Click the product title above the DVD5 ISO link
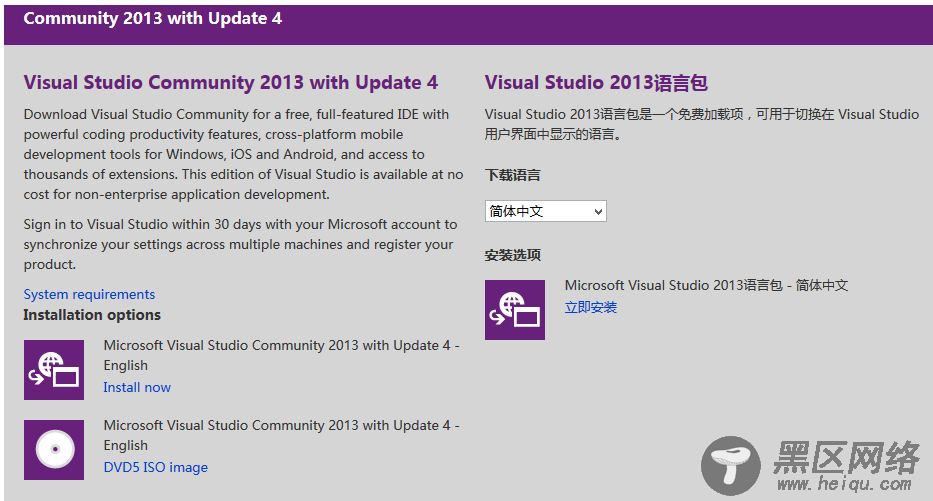The width and height of the screenshot is (933, 501). point(281,436)
